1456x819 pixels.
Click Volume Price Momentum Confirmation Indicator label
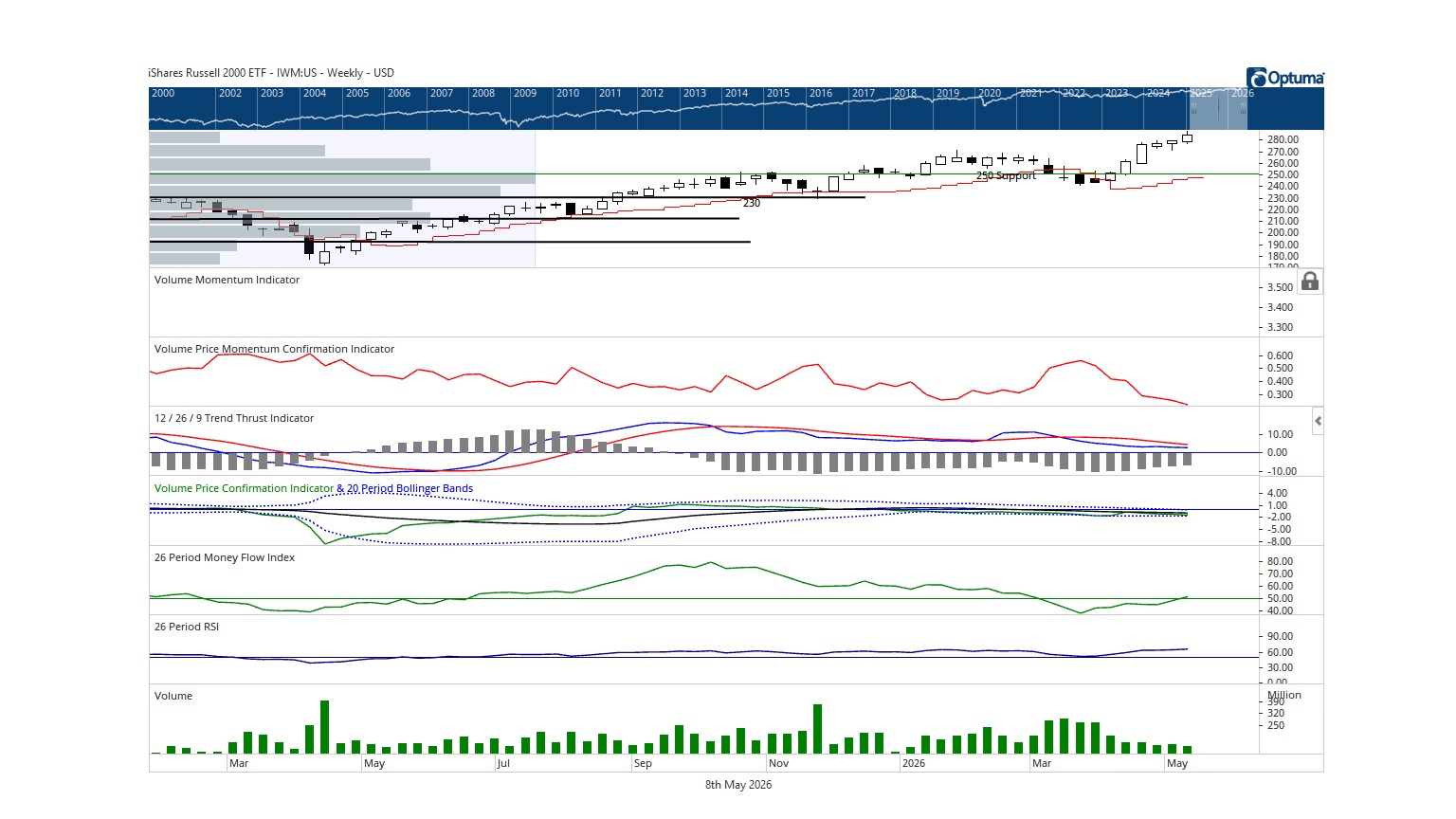pos(274,349)
